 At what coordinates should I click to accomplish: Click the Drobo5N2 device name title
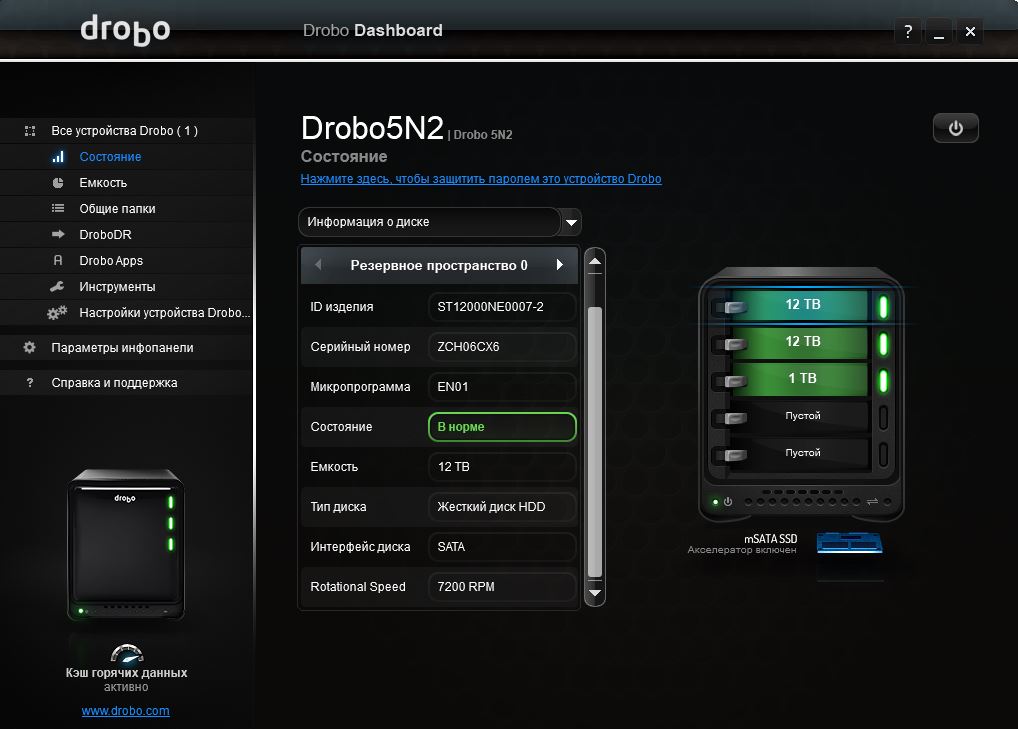(x=372, y=128)
